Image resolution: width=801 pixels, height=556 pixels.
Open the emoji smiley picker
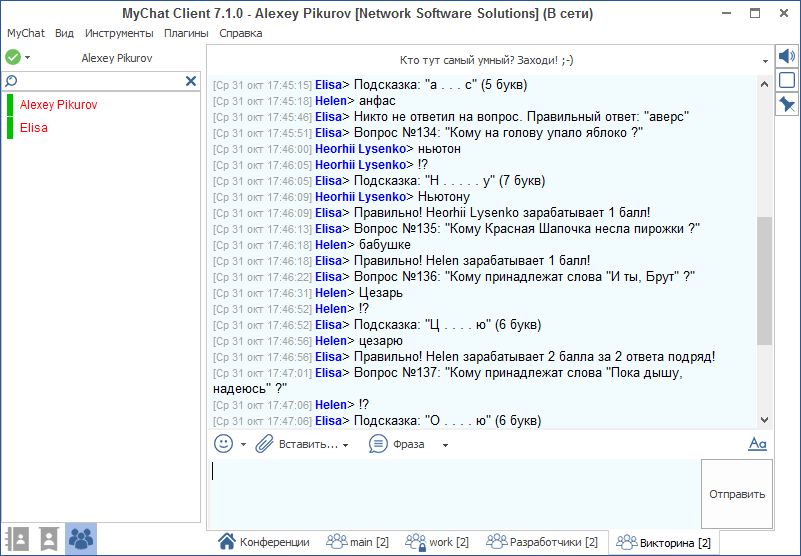click(224, 443)
